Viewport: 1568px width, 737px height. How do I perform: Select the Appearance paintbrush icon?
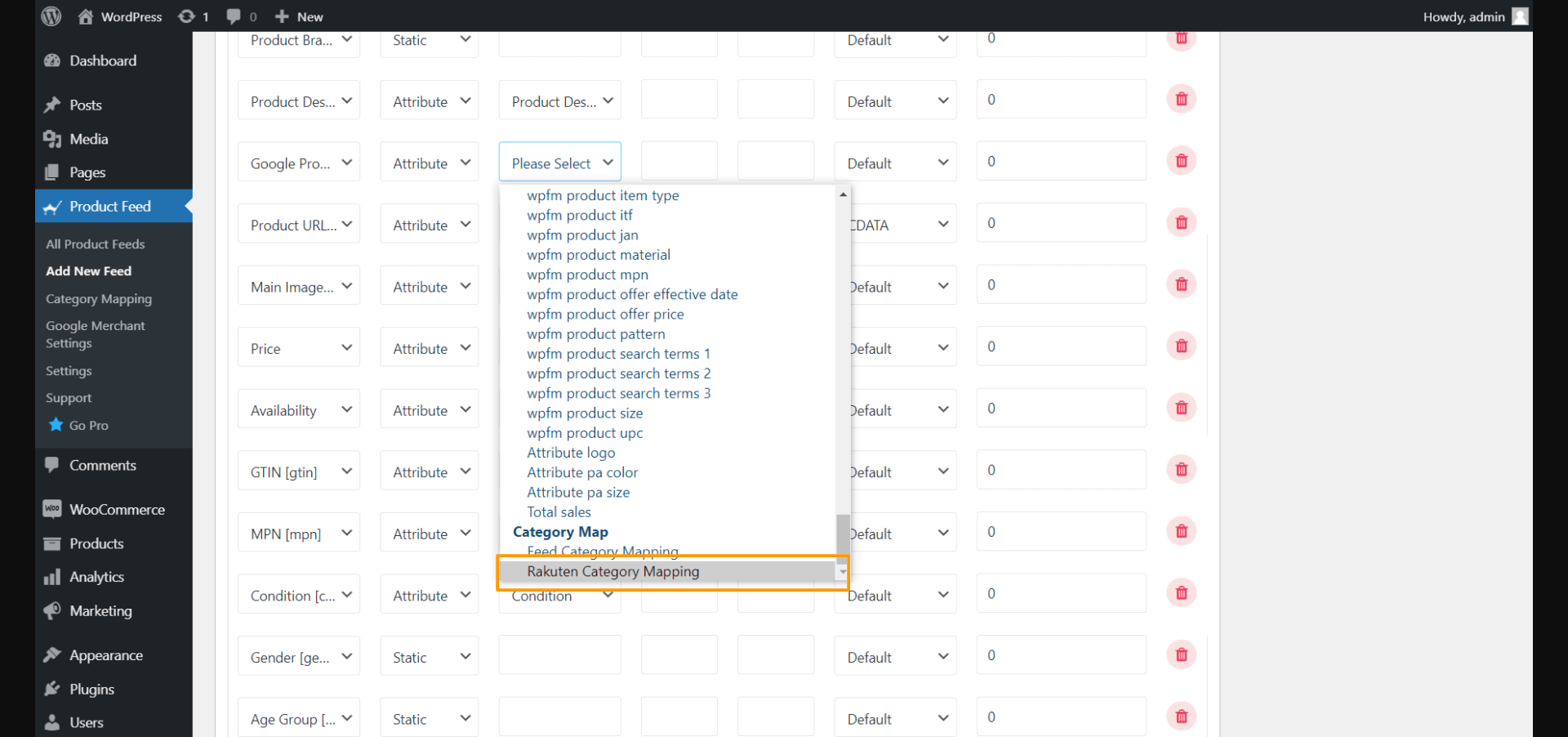click(x=52, y=654)
